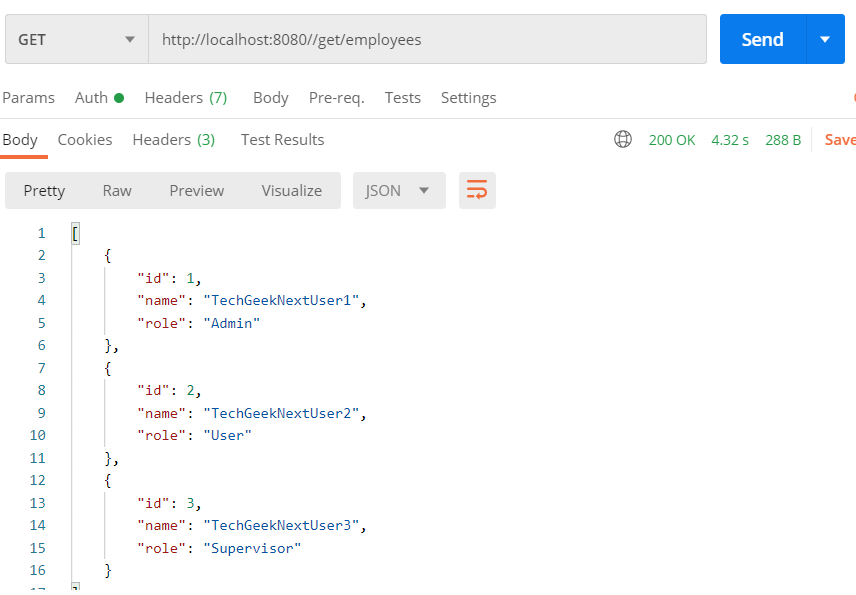The image size is (856, 595).
Task: Open the Params request tab
Action: 28,98
